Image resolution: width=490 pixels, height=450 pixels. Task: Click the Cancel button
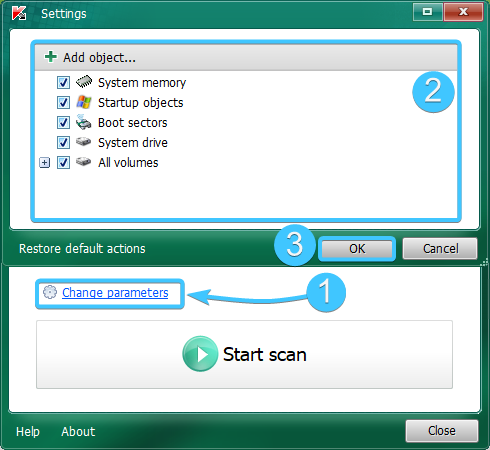coord(440,249)
